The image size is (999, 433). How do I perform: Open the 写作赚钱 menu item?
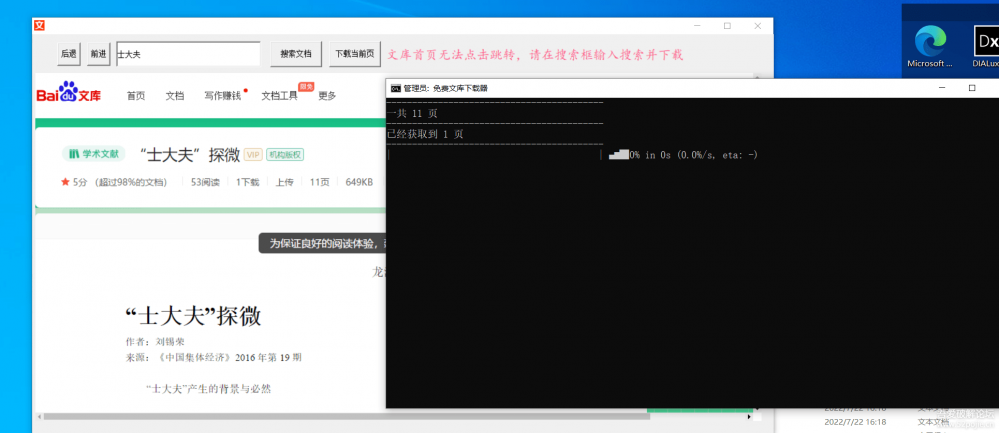tap(222, 96)
